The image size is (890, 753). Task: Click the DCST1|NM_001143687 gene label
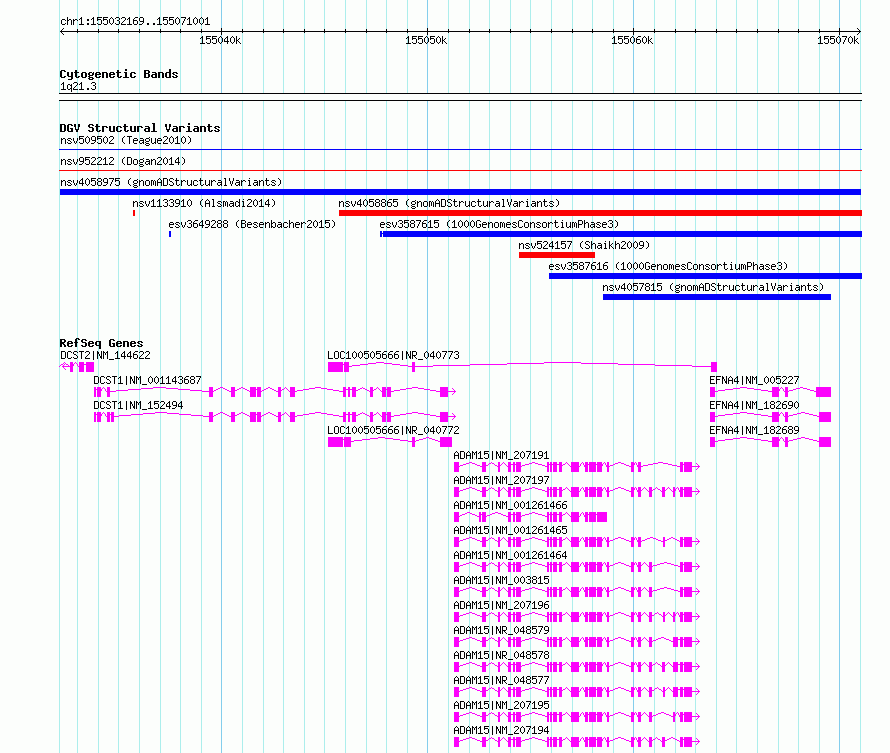click(147, 380)
